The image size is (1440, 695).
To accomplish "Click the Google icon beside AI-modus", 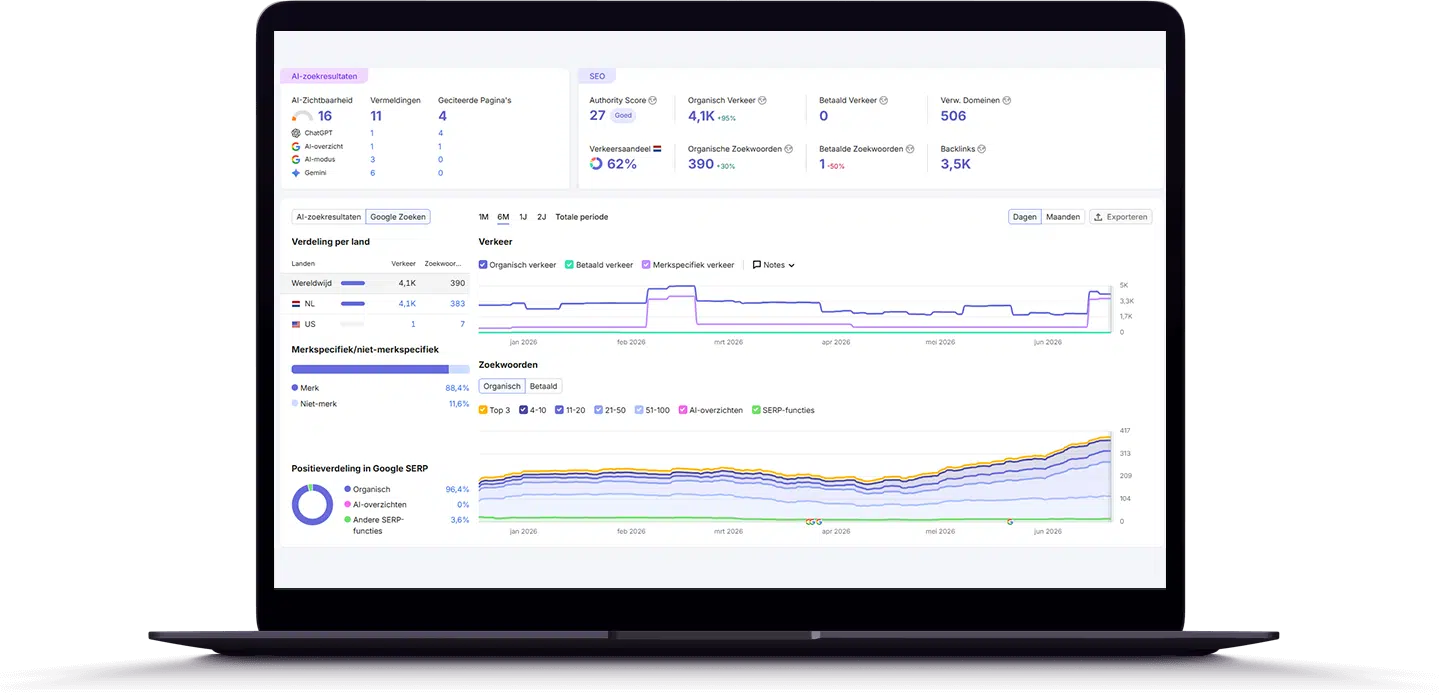I will pyautogui.click(x=296, y=159).
